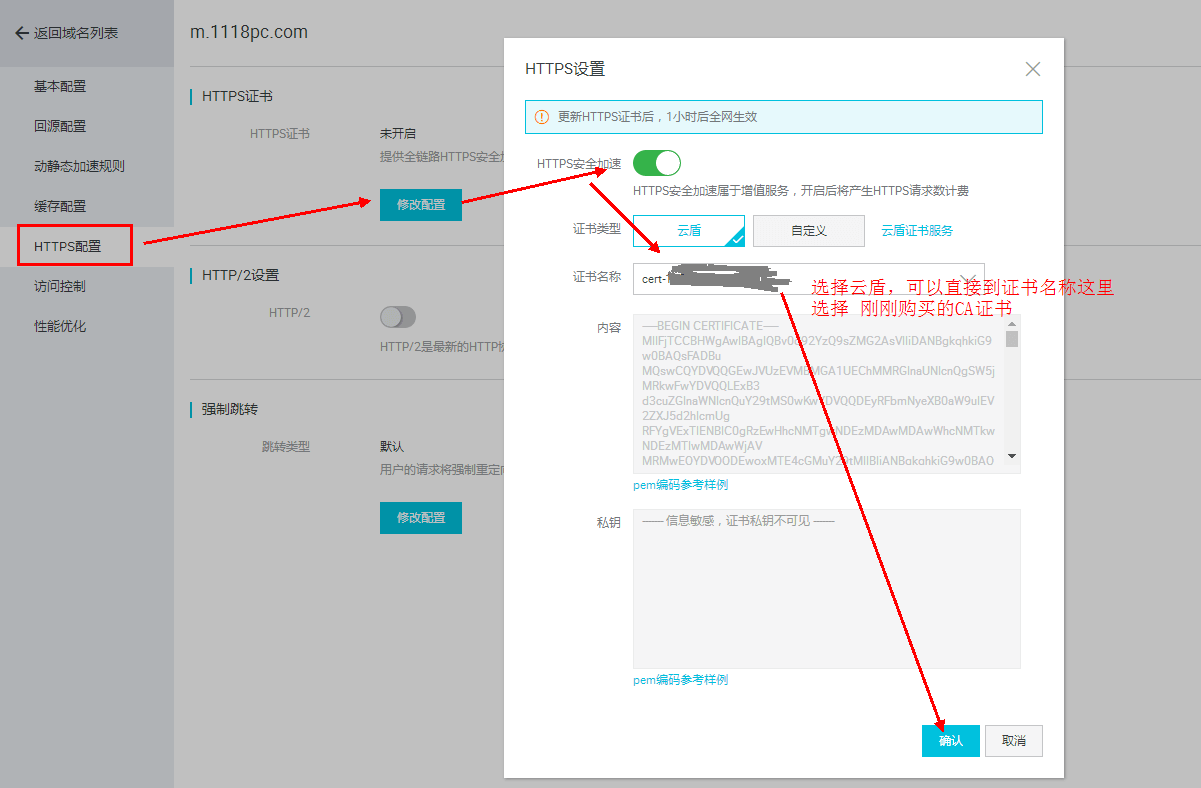Open 回源配置 in sidebar

[x=60, y=126]
